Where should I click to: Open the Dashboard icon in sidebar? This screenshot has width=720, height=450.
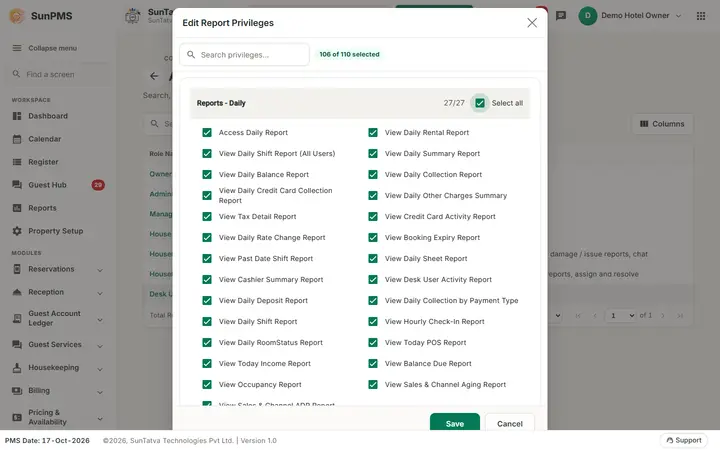click(17, 116)
